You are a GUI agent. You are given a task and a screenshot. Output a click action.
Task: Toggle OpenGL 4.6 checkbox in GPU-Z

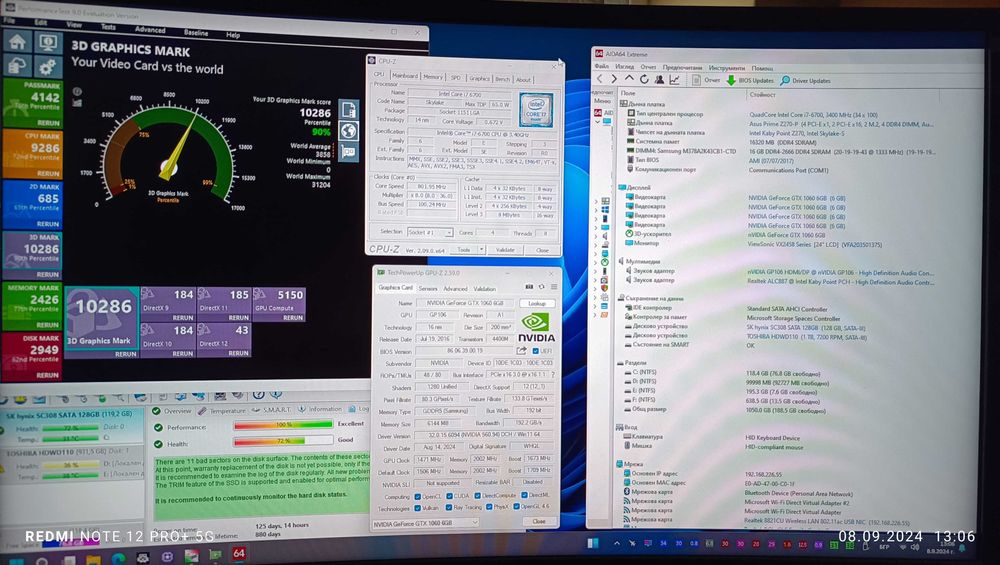pyautogui.click(x=515, y=506)
